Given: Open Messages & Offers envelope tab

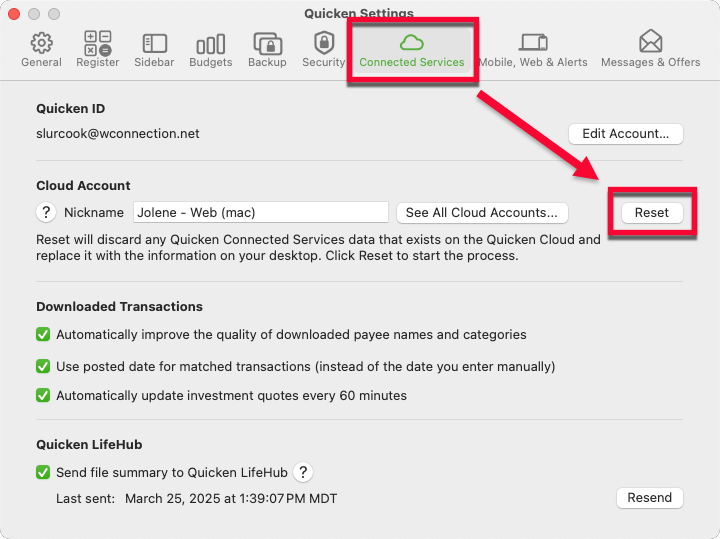Looking at the screenshot, I should pyautogui.click(x=651, y=50).
